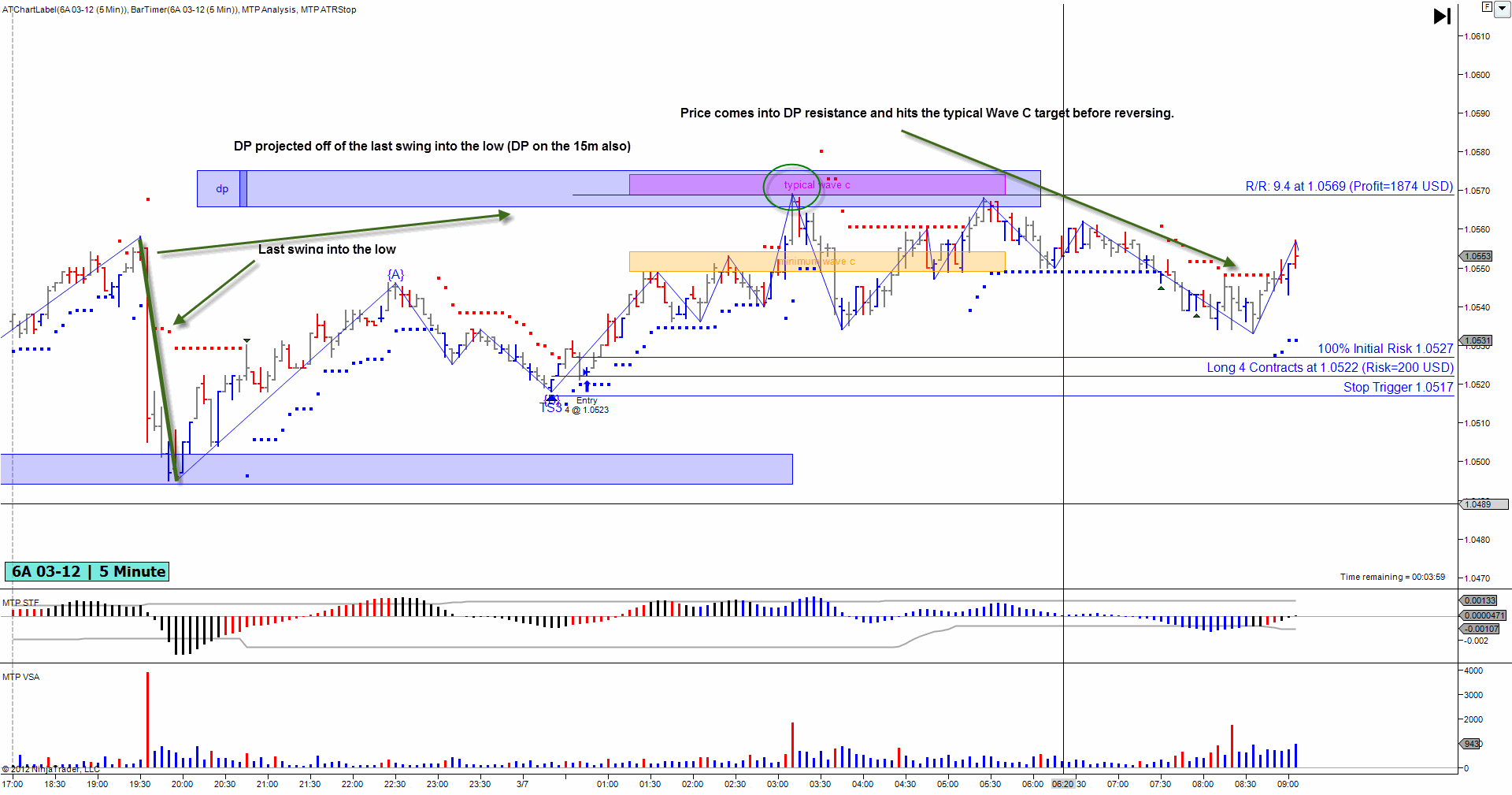Click the 'Long 4 Contracts at 1.0522' entry line label
1512x795 pixels.
click(1330, 367)
